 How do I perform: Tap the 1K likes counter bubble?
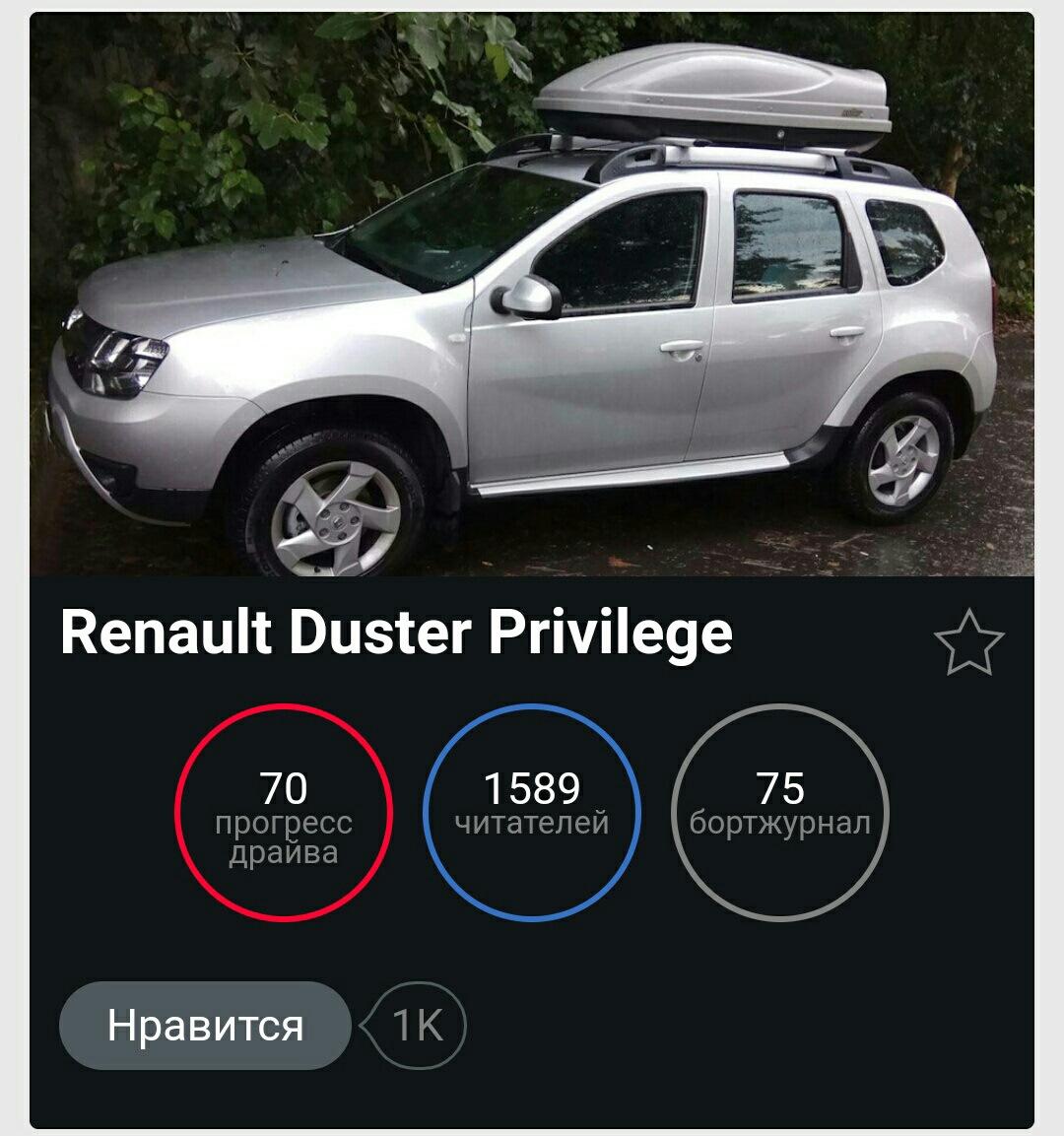point(414,1025)
